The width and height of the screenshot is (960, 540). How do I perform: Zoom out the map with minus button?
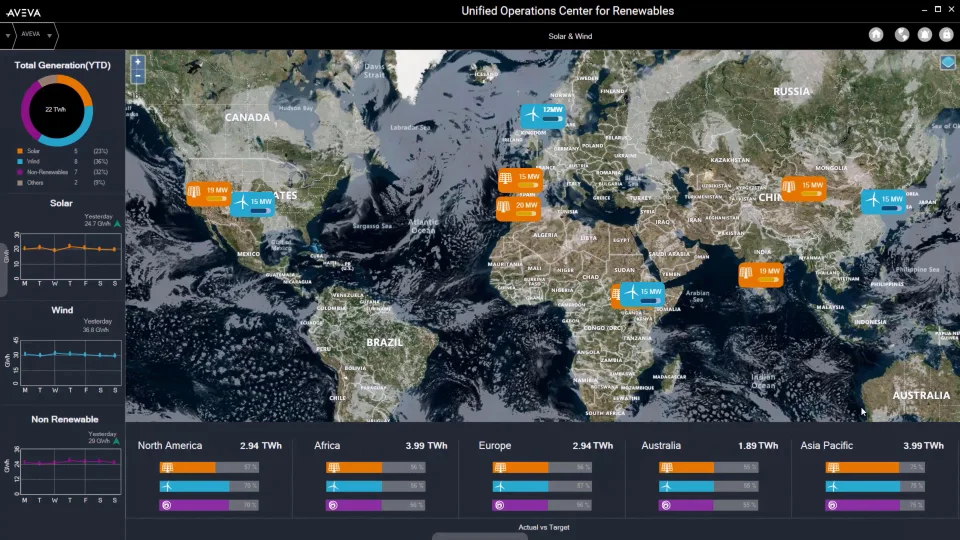[x=138, y=76]
